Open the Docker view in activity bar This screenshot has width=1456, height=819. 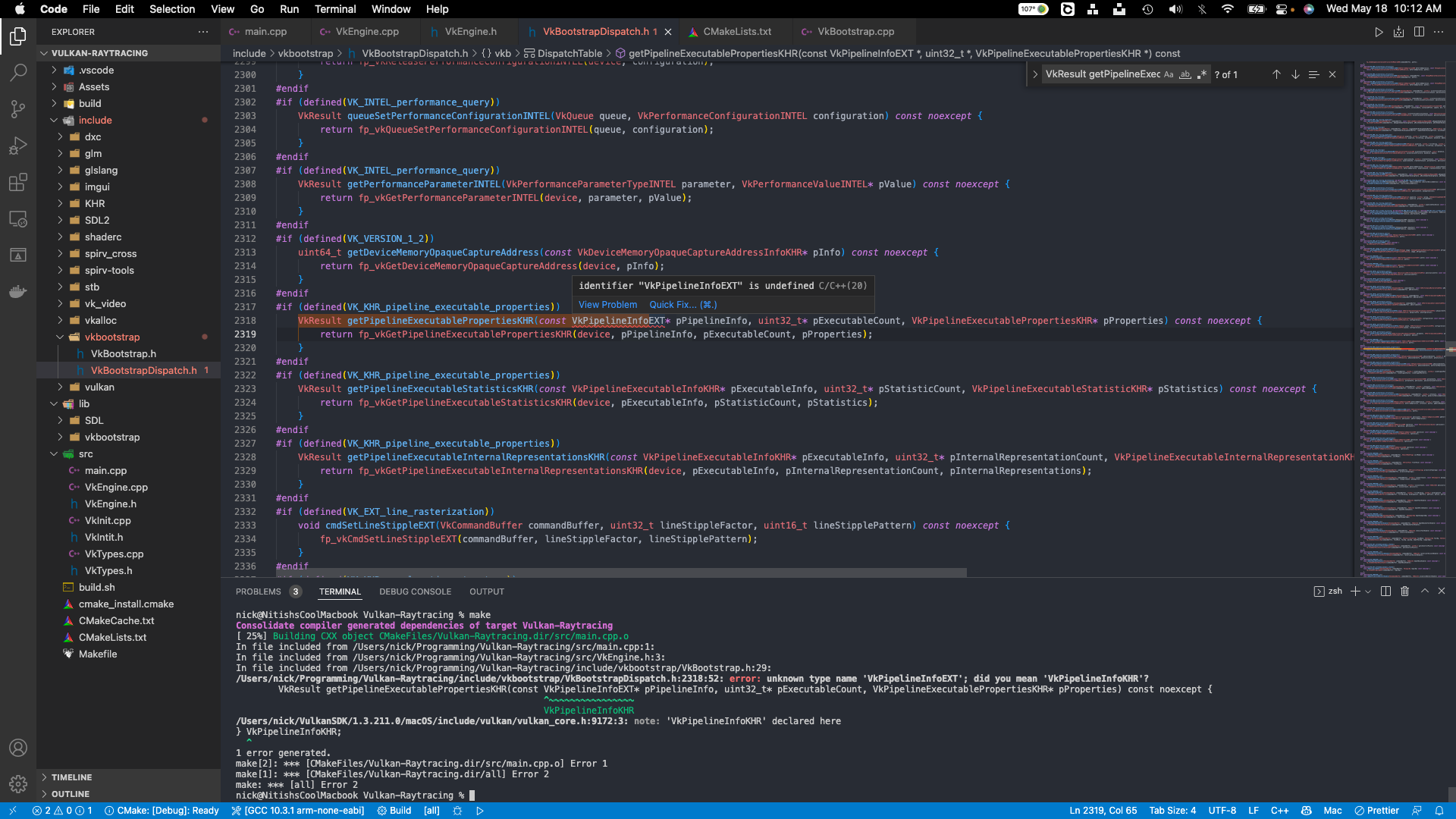click(x=18, y=292)
